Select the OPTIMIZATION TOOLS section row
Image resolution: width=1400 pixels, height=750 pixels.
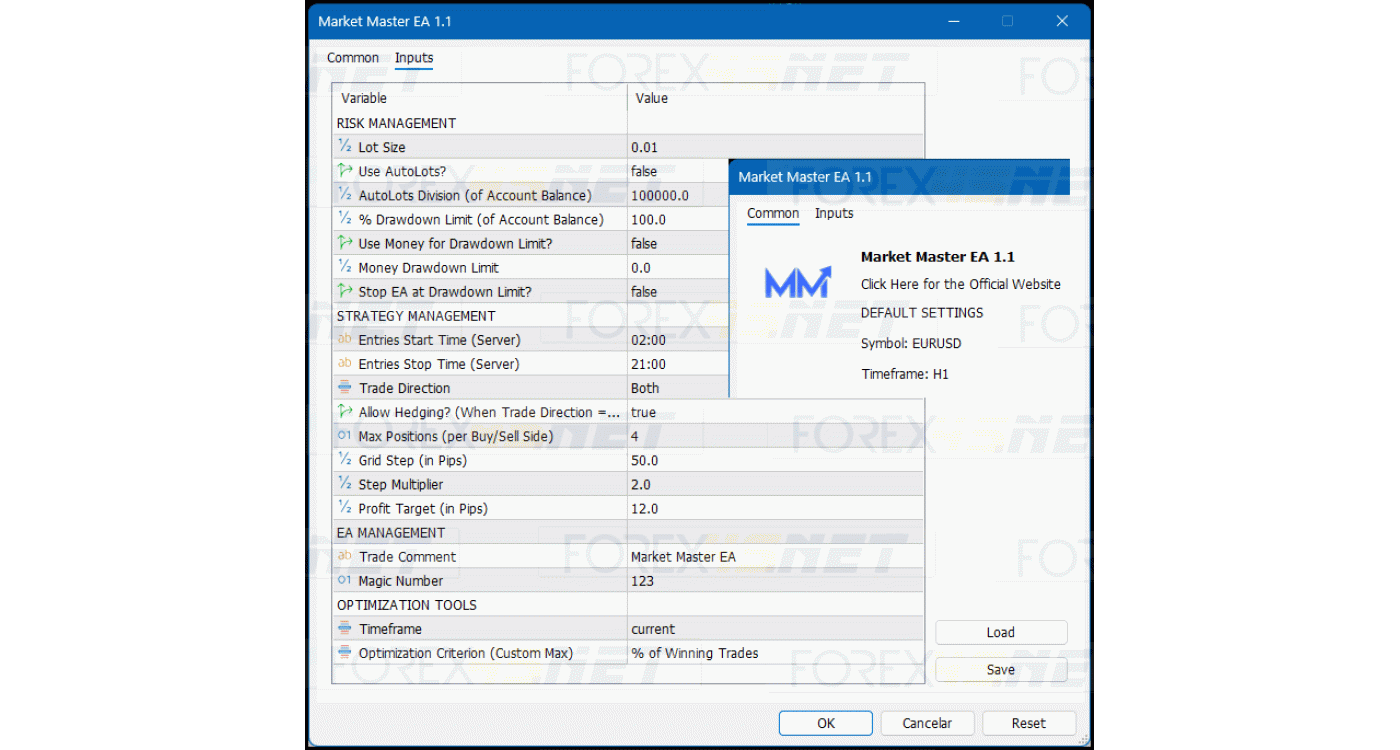coord(628,604)
